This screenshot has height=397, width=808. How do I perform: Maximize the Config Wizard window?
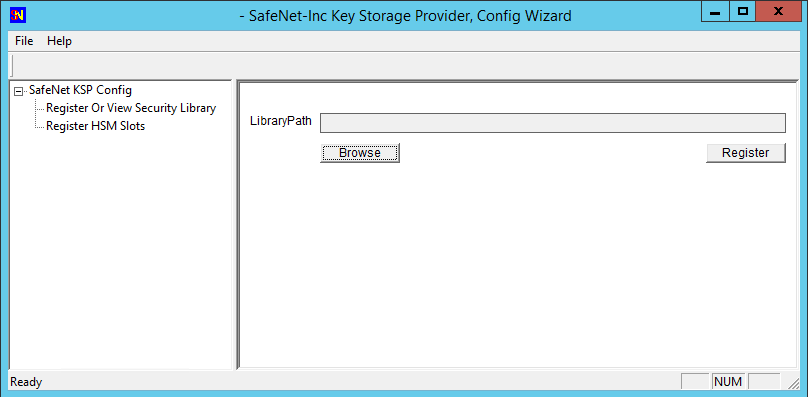(x=743, y=11)
